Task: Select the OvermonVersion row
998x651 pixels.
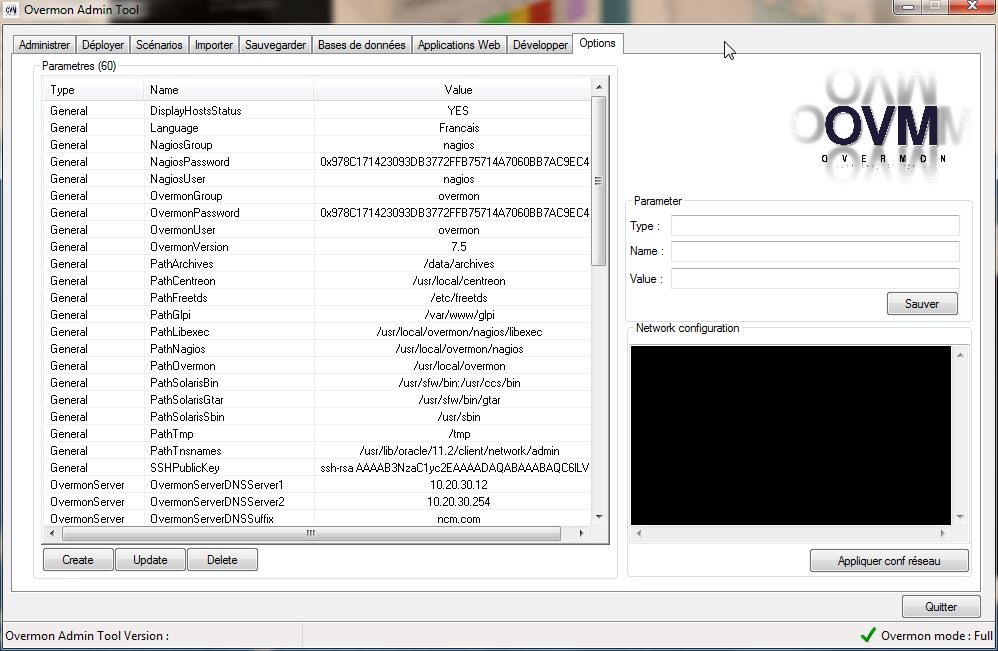Action: pos(317,247)
